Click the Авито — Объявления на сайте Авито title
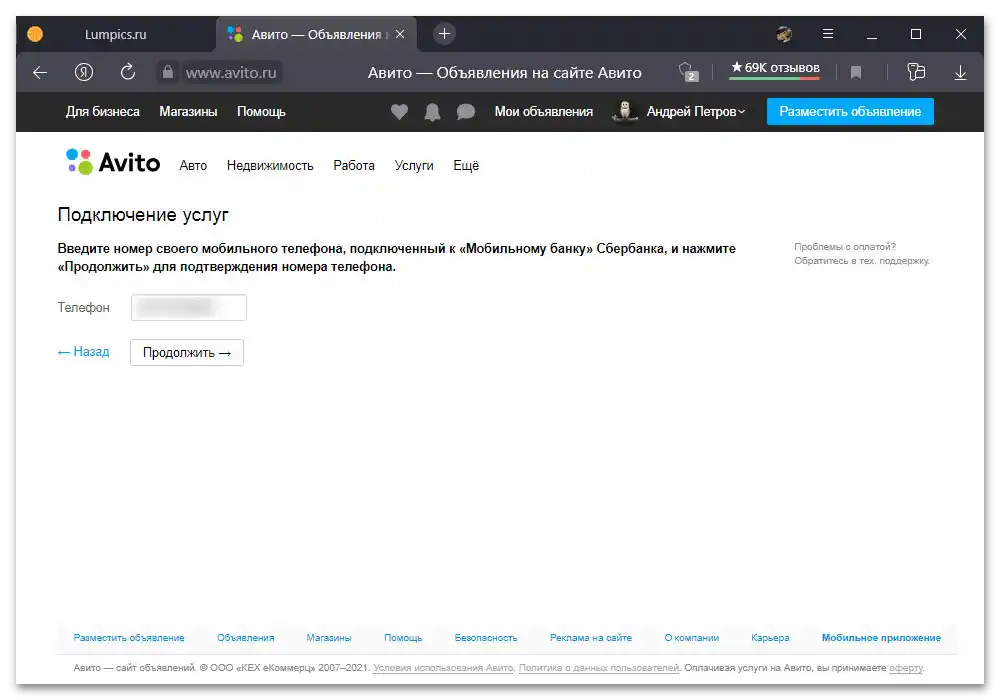This screenshot has height=700, width=1000. click(x=504, y=73)
